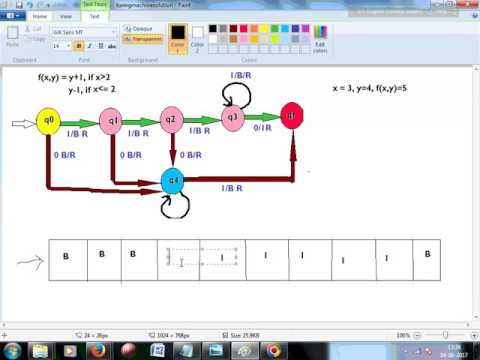The image size is (480, 360).
Task: Toggle Underline text formatting
Action: pyautogui.click(x=100, y=46)
